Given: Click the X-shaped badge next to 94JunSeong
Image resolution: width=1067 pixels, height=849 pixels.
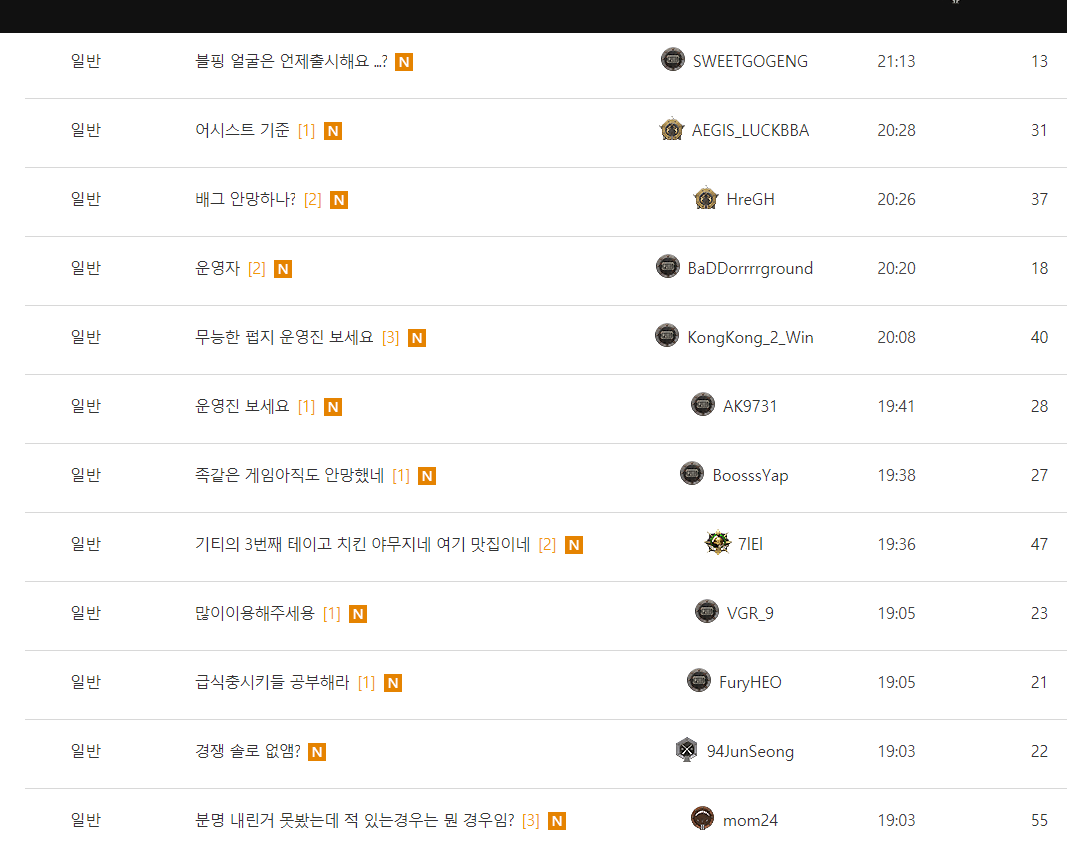Looking at the screenshot, I should pos(687,750).
